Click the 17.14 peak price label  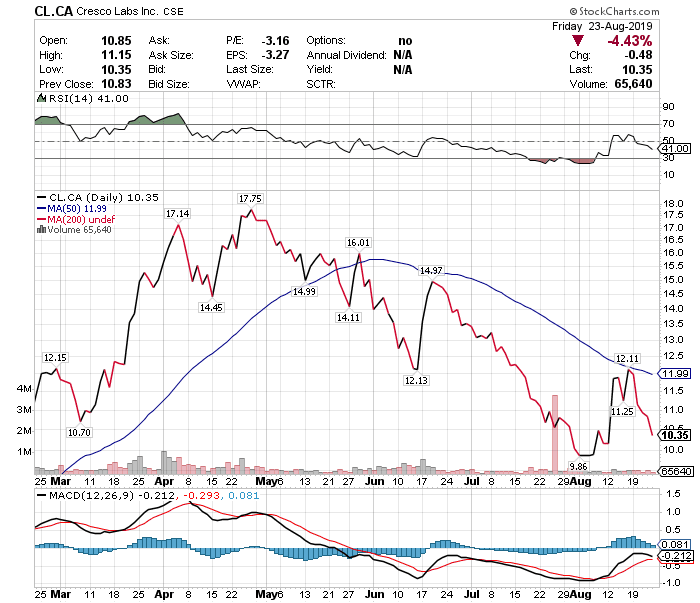(x=178, y=214)
